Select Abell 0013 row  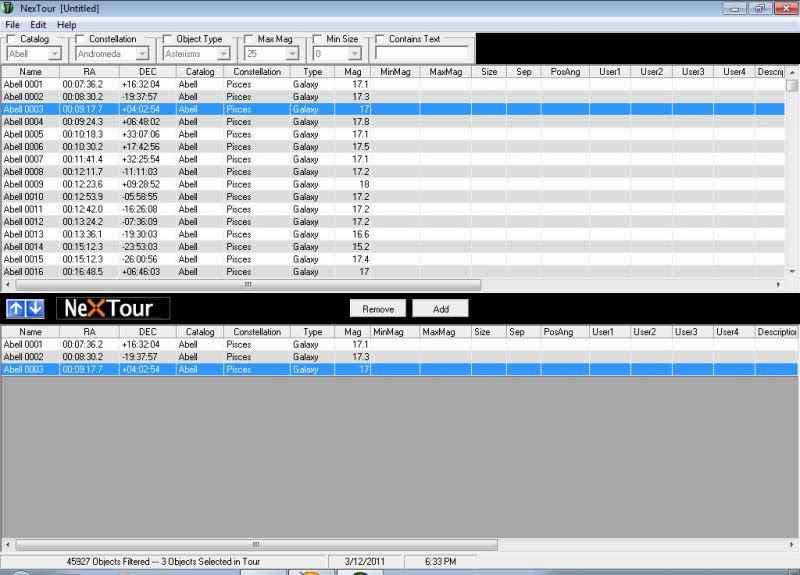[393, 234]
